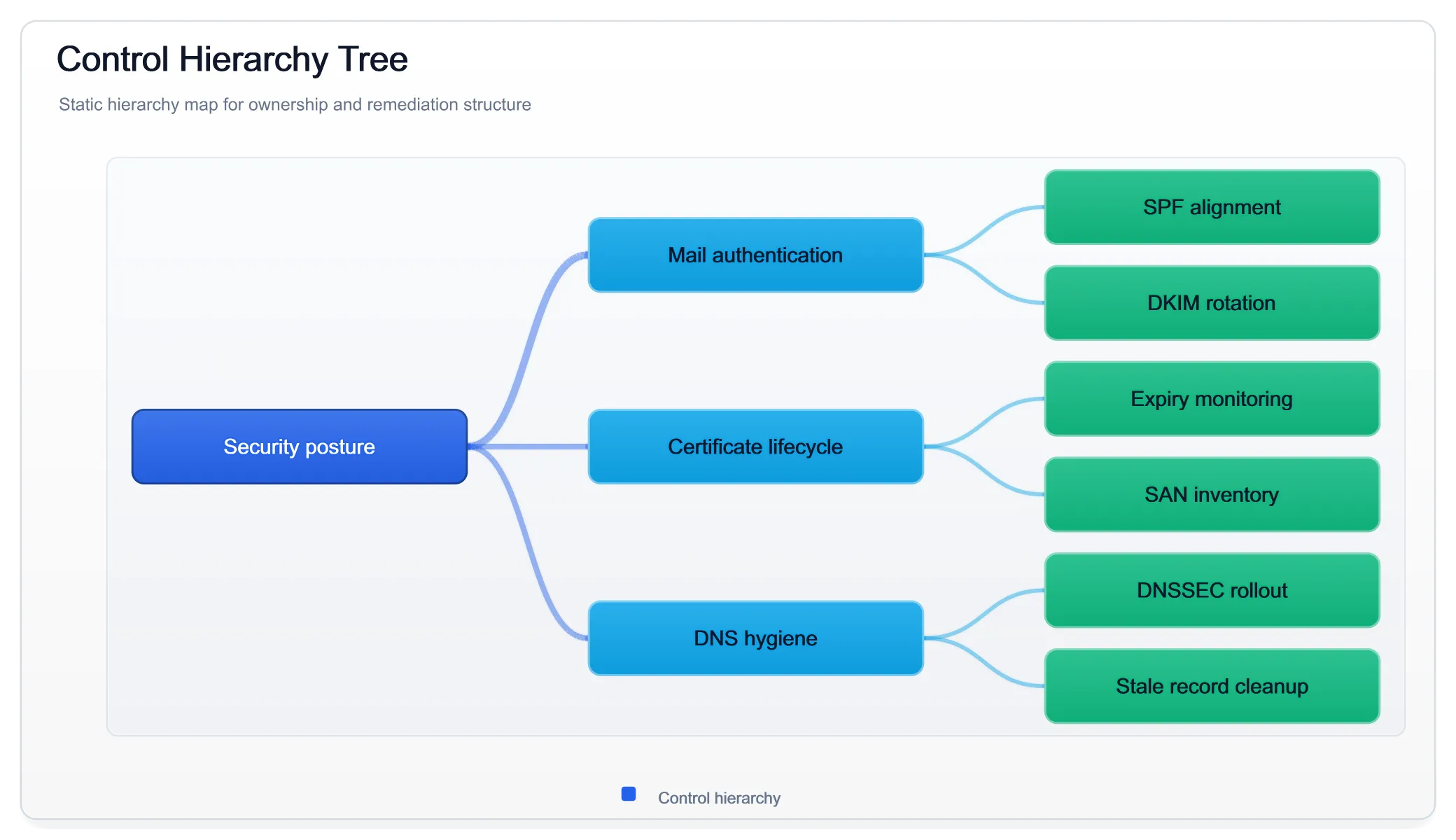Click the Mail authentication node

point(756,255)
